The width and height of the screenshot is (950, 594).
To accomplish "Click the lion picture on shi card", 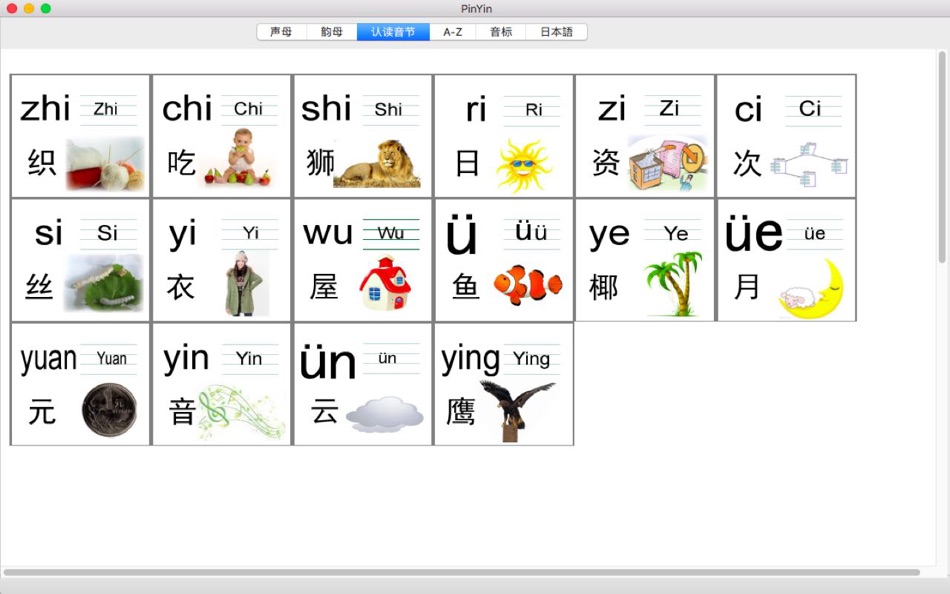I will [x=377, y=164].
